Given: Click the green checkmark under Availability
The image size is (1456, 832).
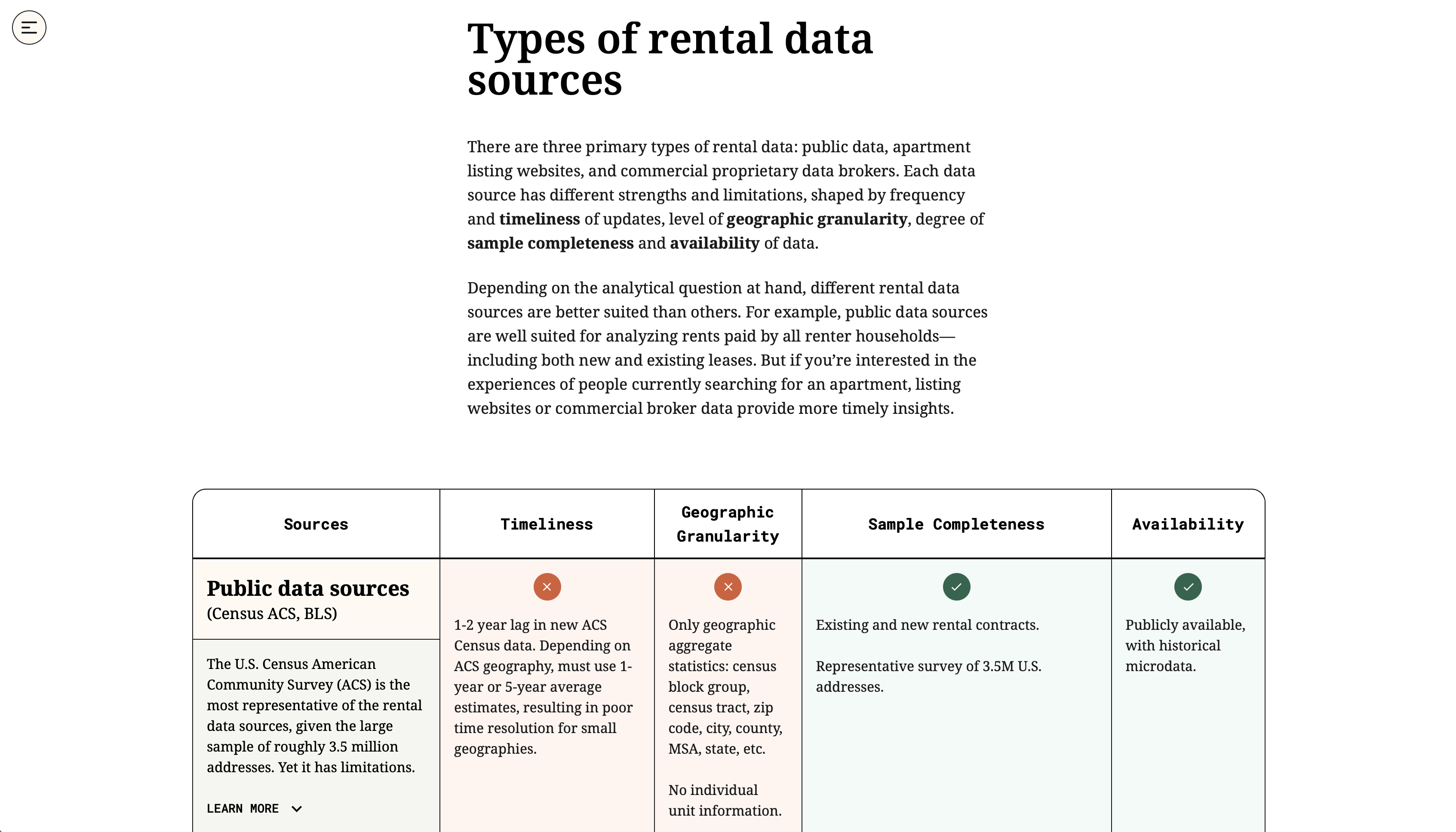Looking at the screenshot, I should (1187, 587).
